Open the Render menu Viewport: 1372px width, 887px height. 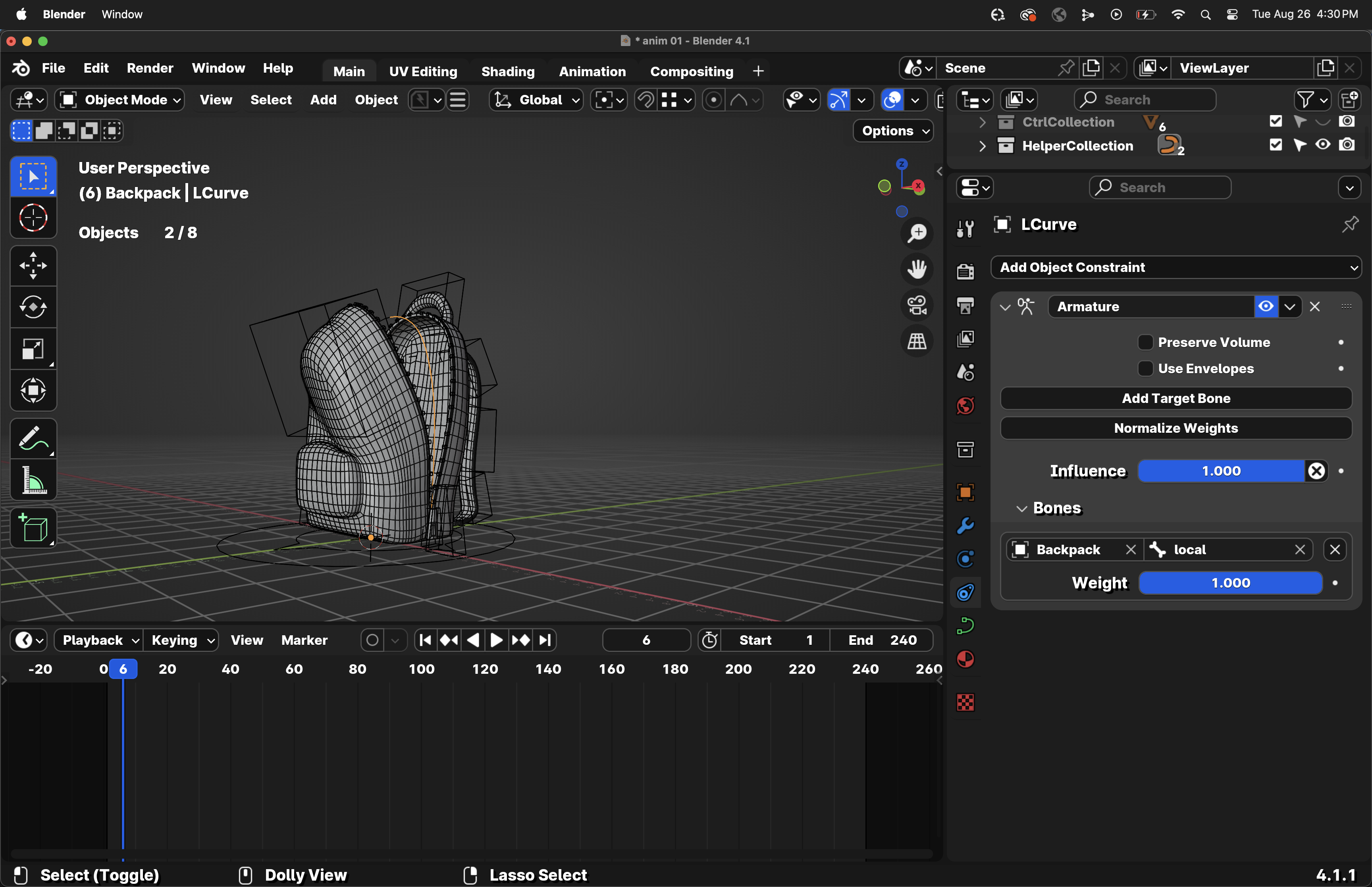pyautogui.click(x=150, y=68)
